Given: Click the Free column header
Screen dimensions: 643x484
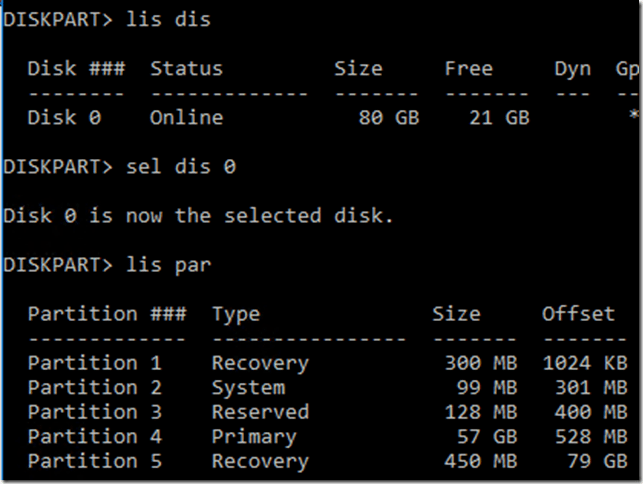Looking at the screenshot, I should point(469,69).
